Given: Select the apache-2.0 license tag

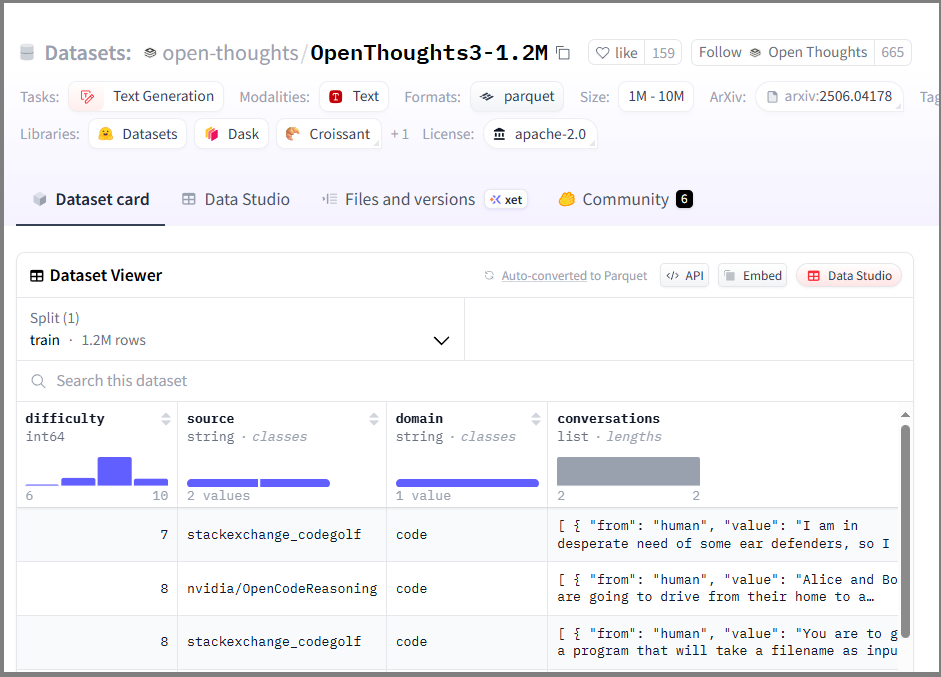Looking at the screenshot, I should click(x=540, y=134).
